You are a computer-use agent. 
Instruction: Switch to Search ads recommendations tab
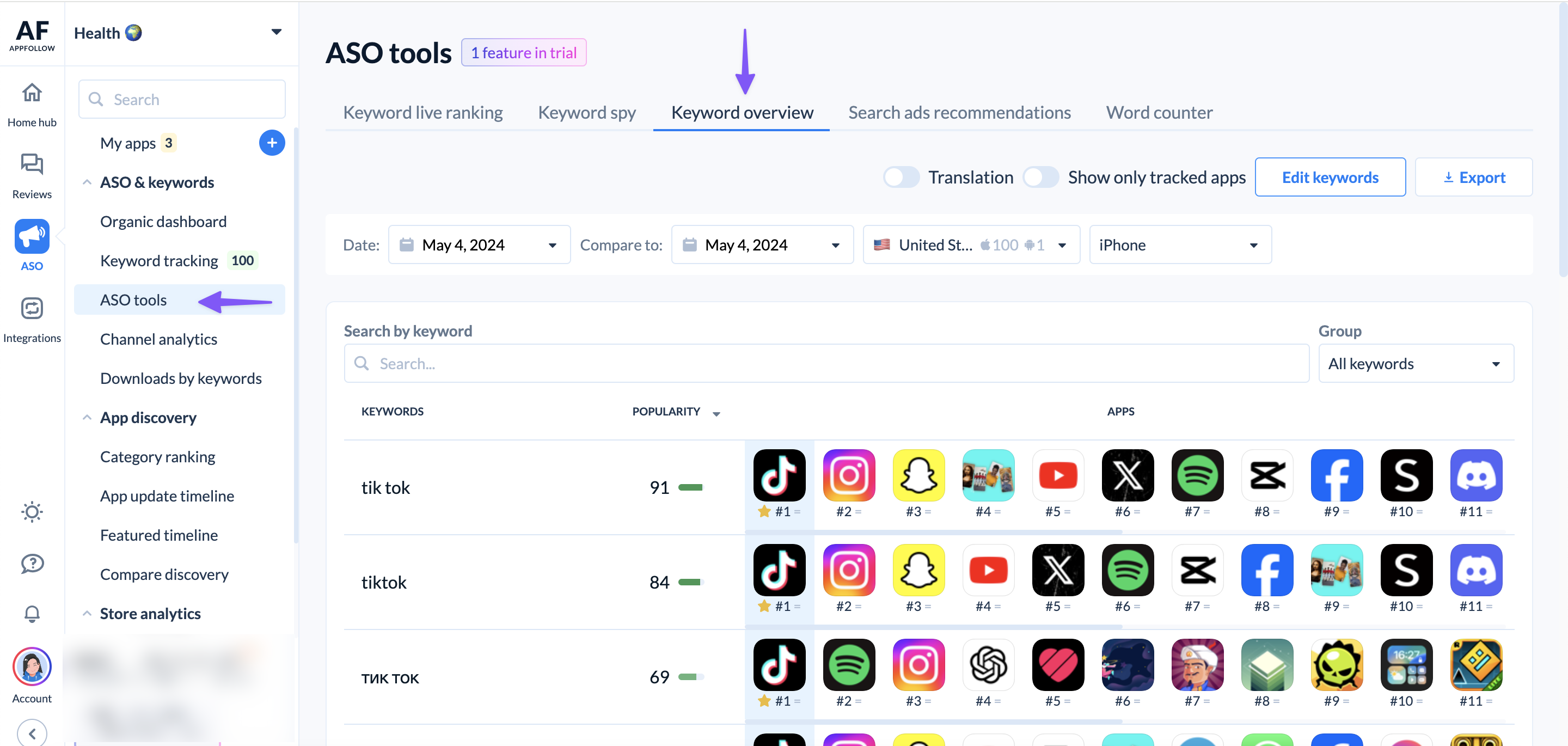(959, 113)
